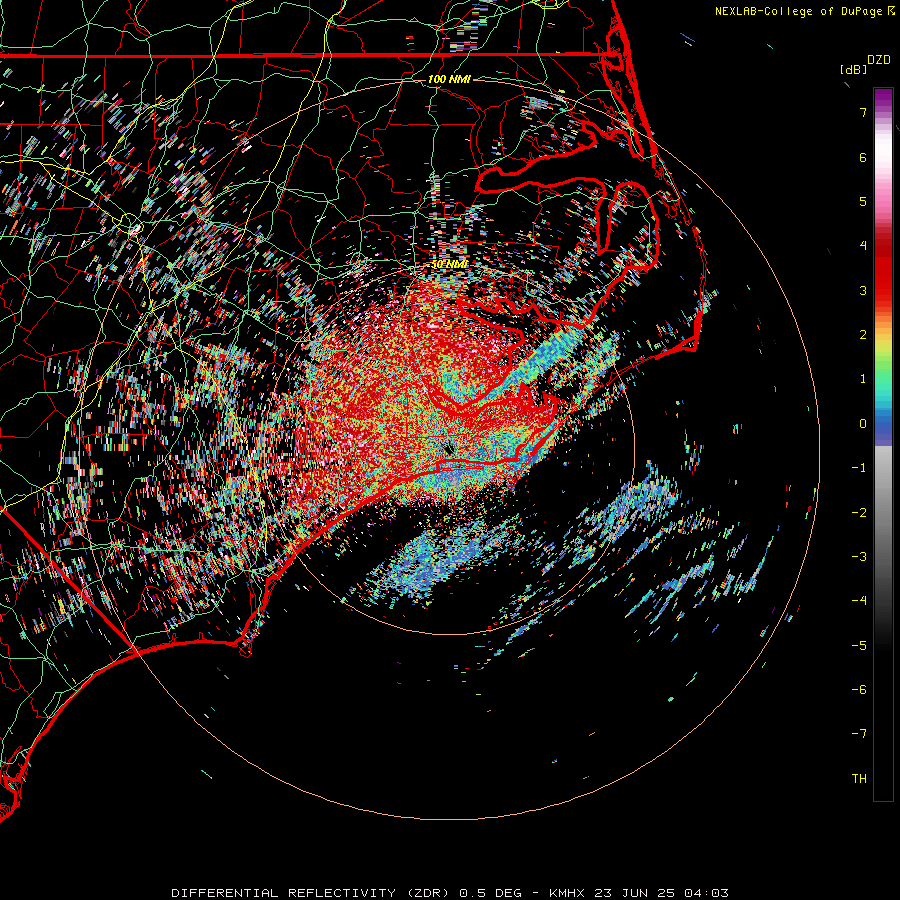Click the 5 value on color scale
Viewport: 900px width, 900px height.
point(863,201)
